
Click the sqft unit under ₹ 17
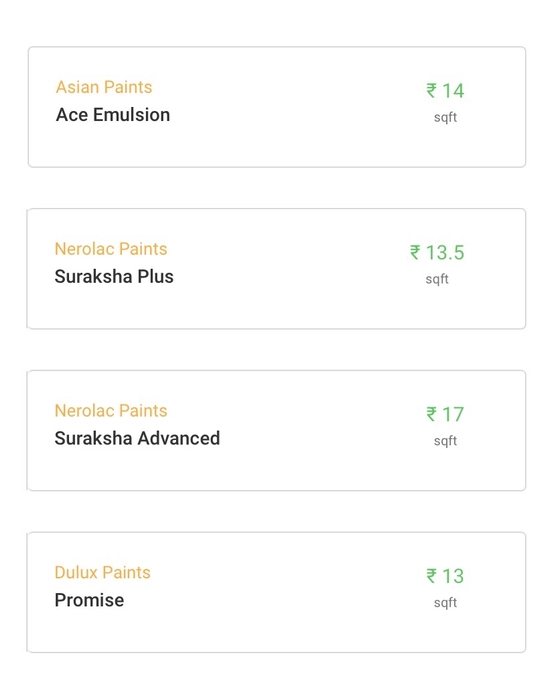coord(446,441)
